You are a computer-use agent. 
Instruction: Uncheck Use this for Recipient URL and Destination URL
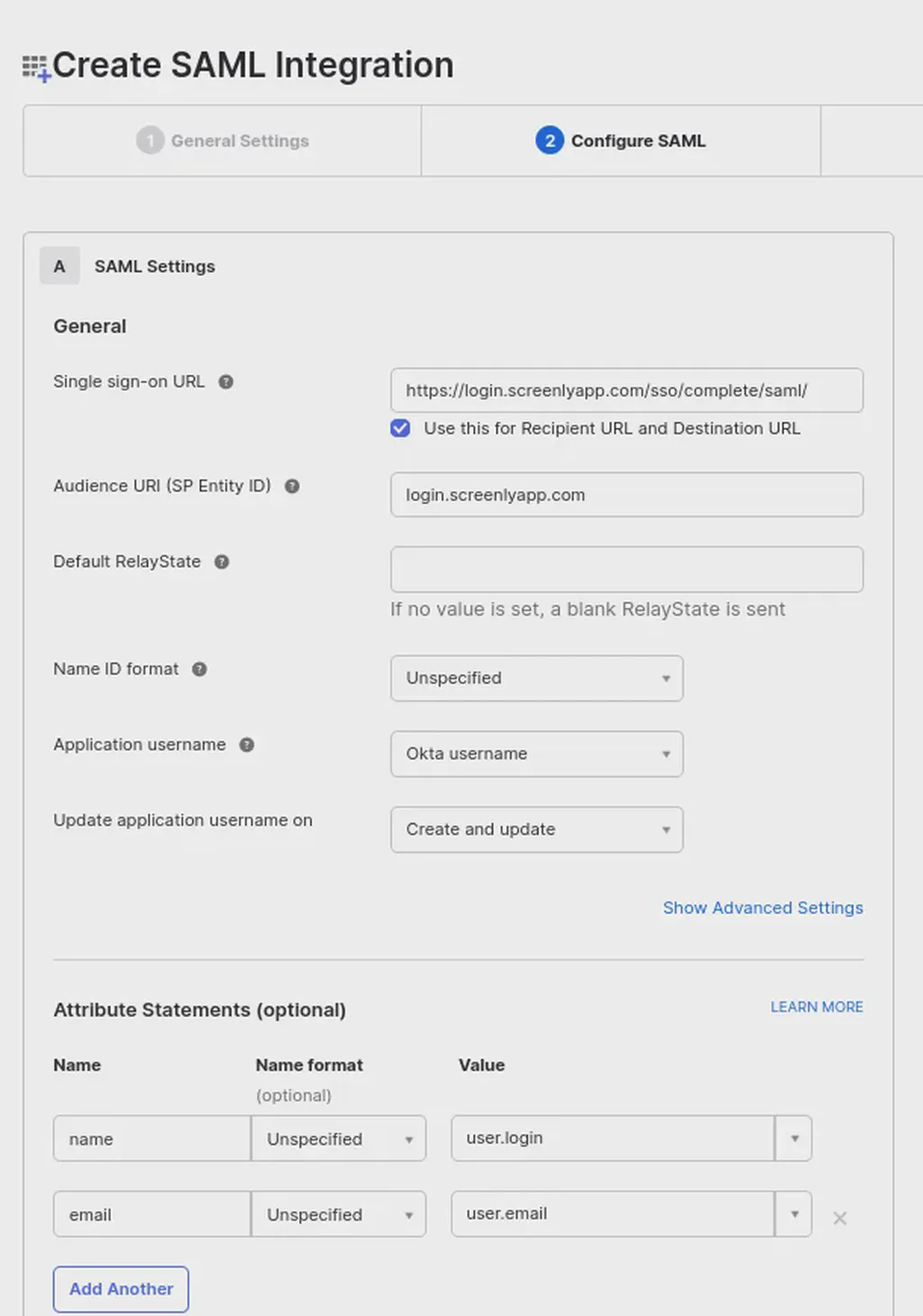pos(399,428)
